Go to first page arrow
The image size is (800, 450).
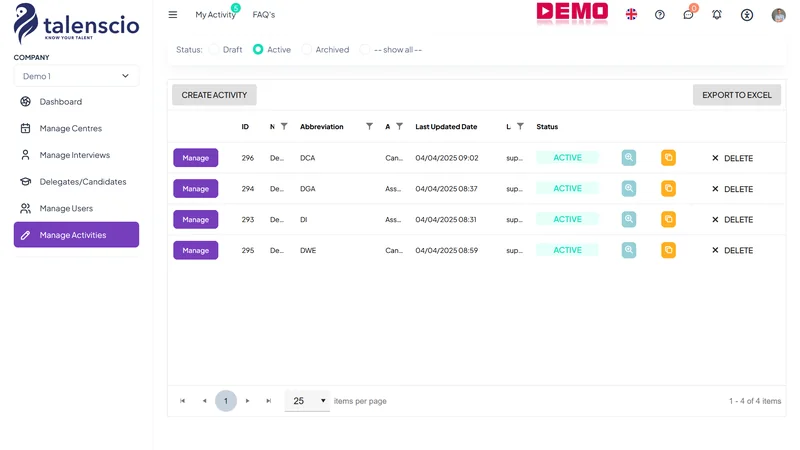tap(182, 401)
